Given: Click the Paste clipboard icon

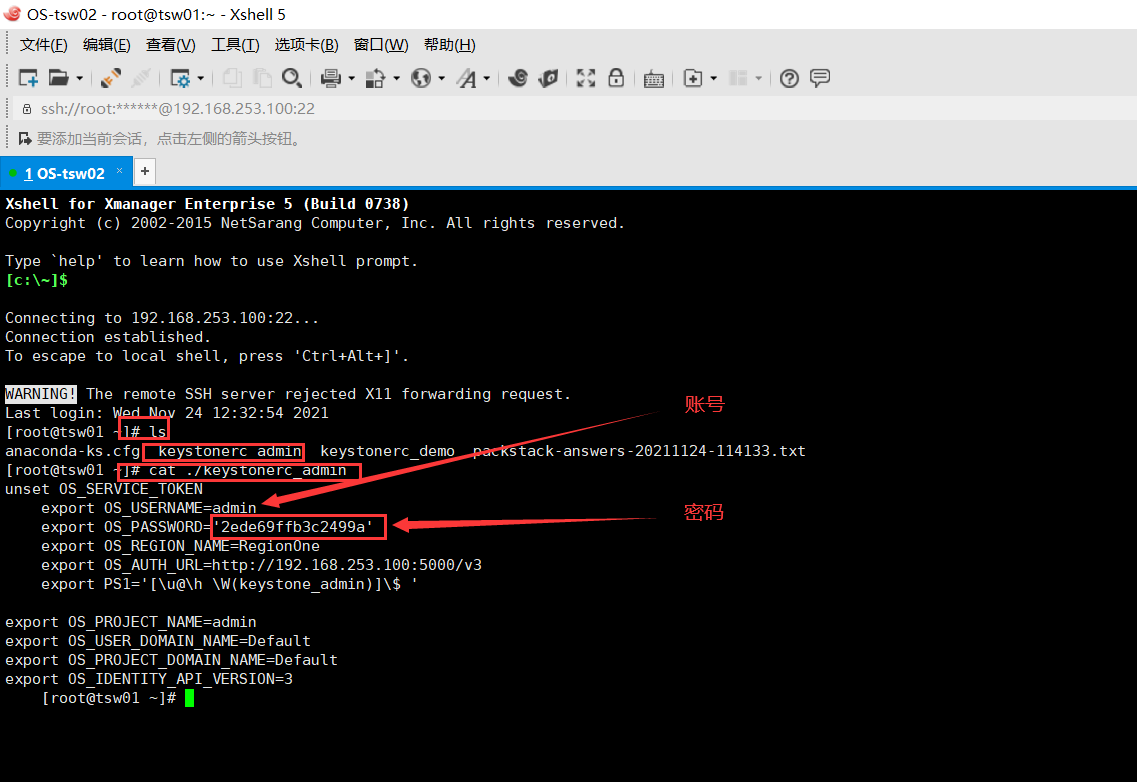Looking at the screenshot, I should pyautogui.click(x=262, y=78).
